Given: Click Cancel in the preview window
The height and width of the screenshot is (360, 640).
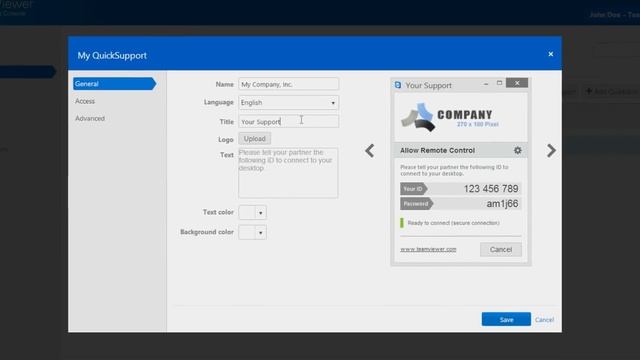Looking at the screenshot, I should 501,249.
